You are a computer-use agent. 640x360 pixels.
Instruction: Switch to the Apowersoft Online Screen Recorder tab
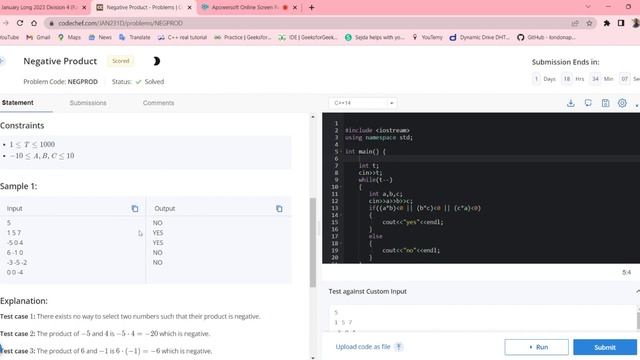[245, 7]
